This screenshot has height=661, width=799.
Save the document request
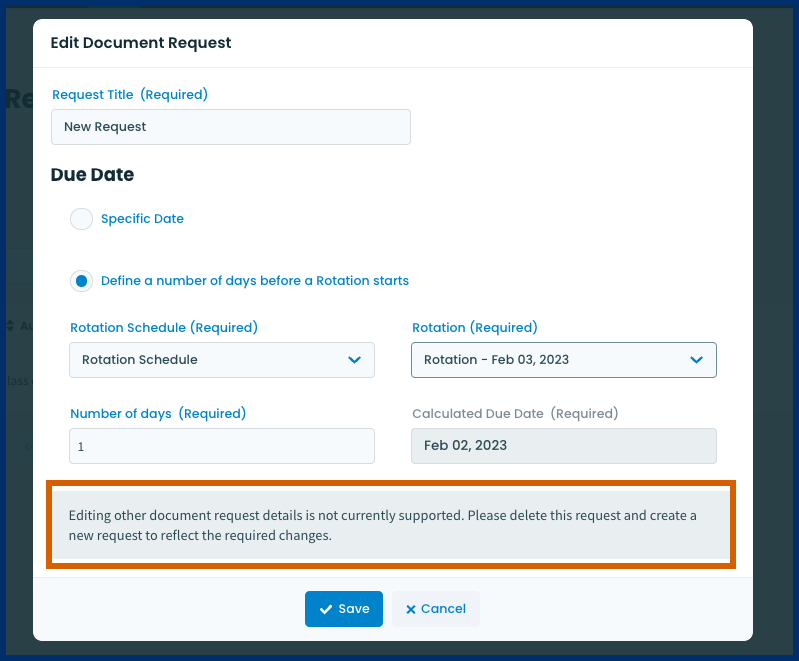(x=344, y=609)
